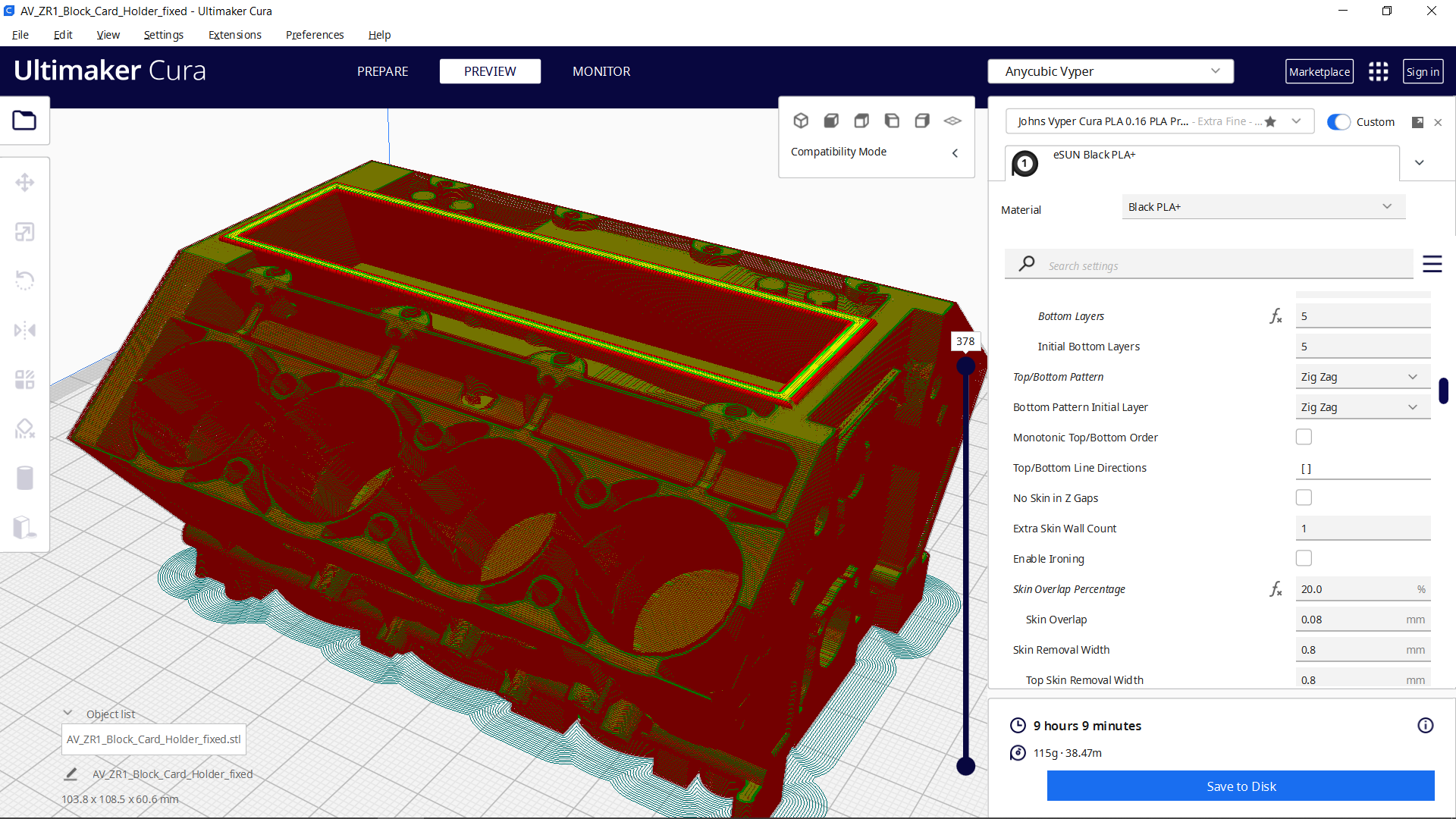This screenshot has width=1456, height=819.
Task: Select the Scale tool
Action: coord(25,231)
